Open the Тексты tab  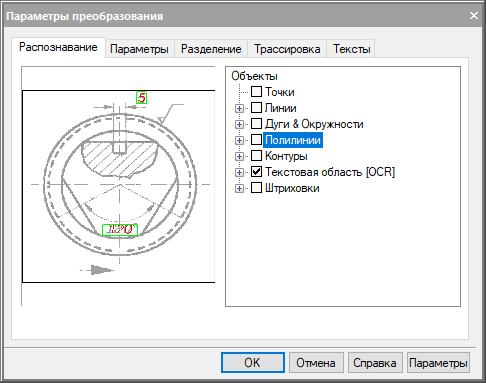click(x=351, y=49)
